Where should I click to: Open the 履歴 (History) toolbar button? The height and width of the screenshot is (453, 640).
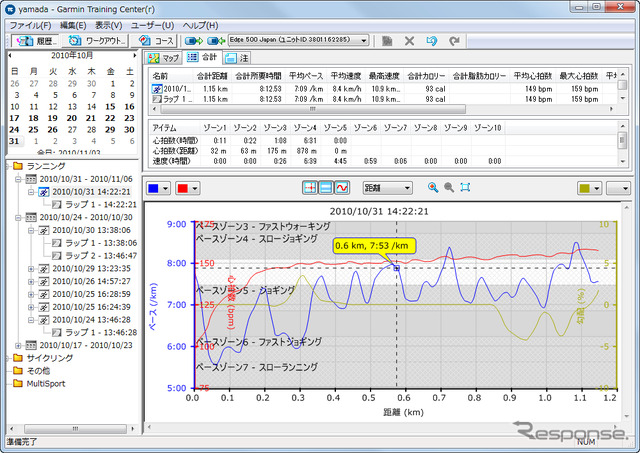tap(36, 41)
